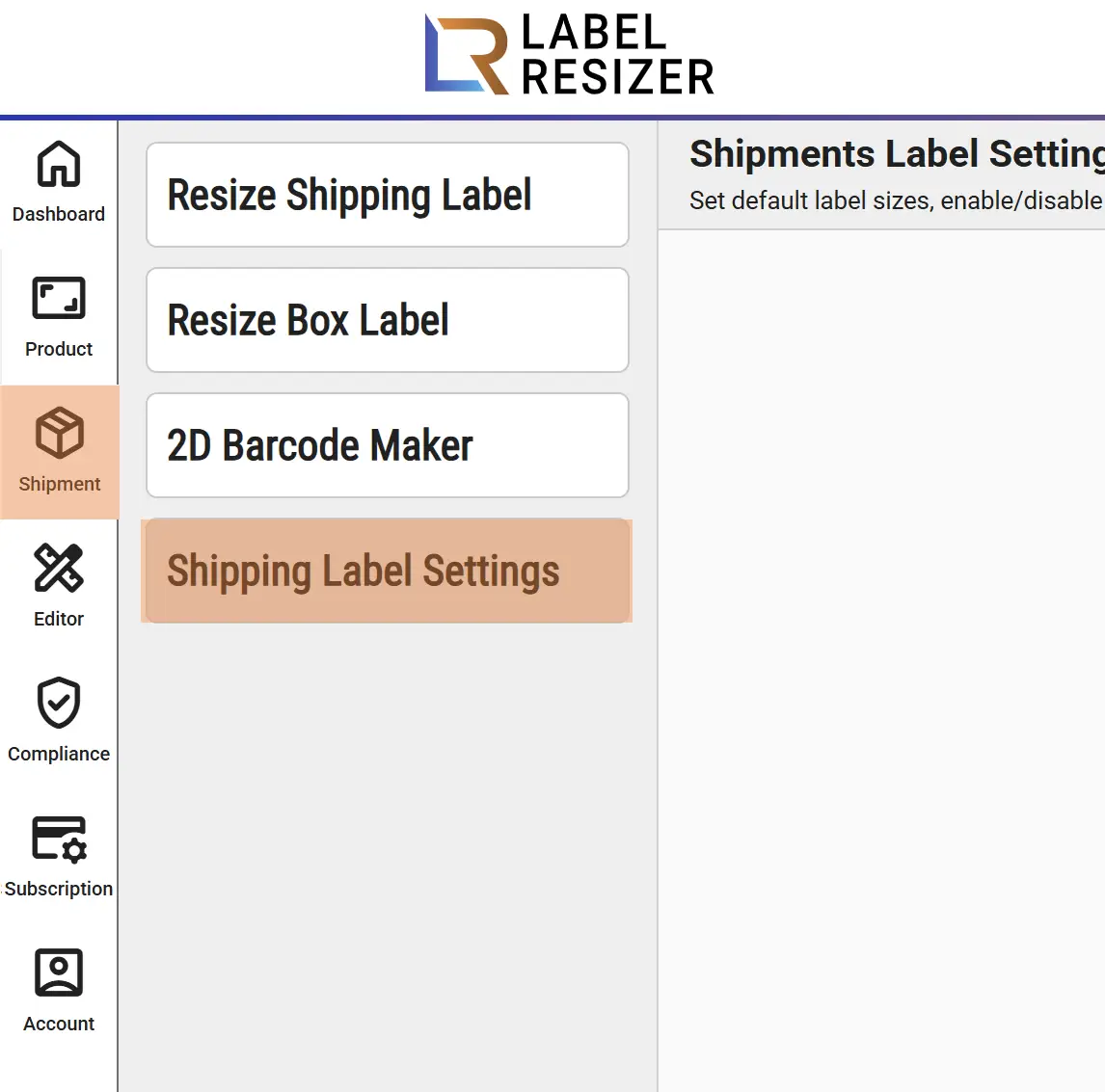Image resolution: width=1105 pixels, height=1092 pixels.
Task: Click the Label Resizer logo
Action: [570, 54]
